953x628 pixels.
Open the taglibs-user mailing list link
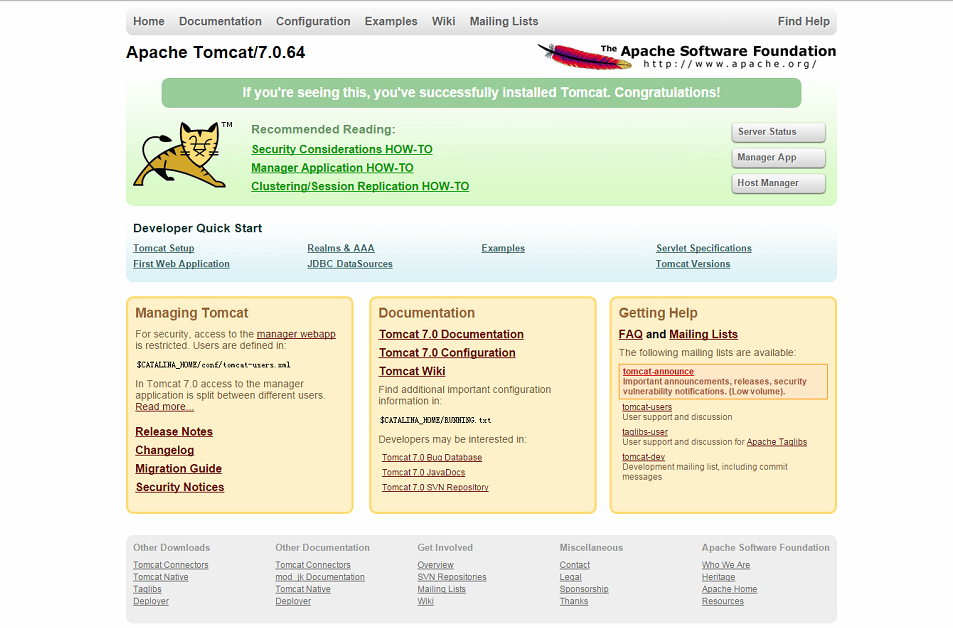point(644,432)
